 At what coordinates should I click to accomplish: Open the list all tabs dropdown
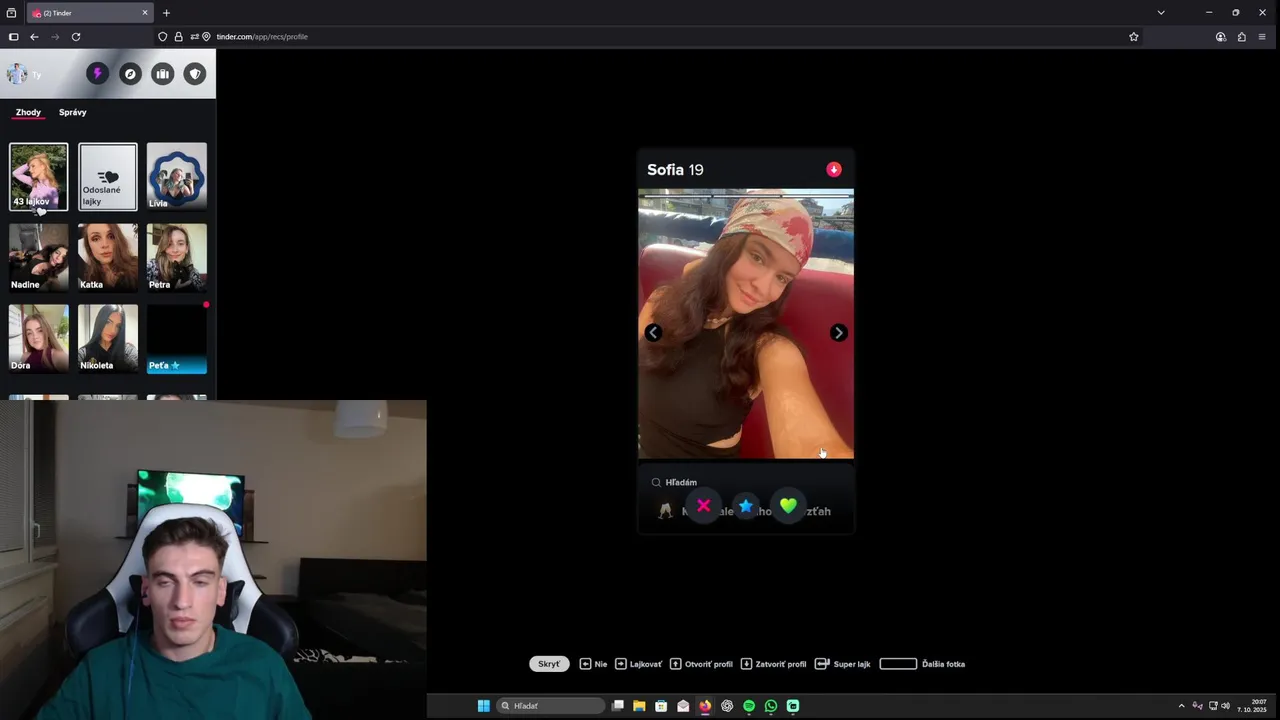pyautogui.click(x=1161, y=13)
